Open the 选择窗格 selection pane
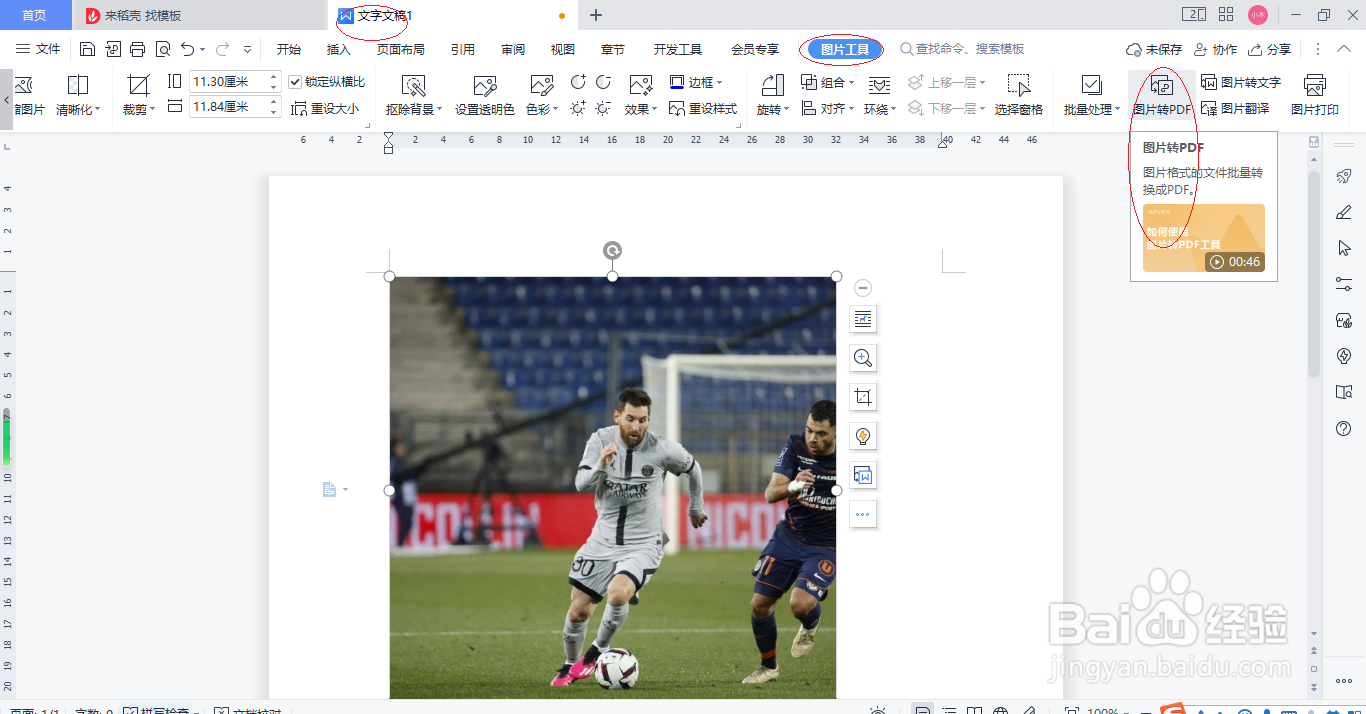Screen dimensions: 1366x714 1019,96
